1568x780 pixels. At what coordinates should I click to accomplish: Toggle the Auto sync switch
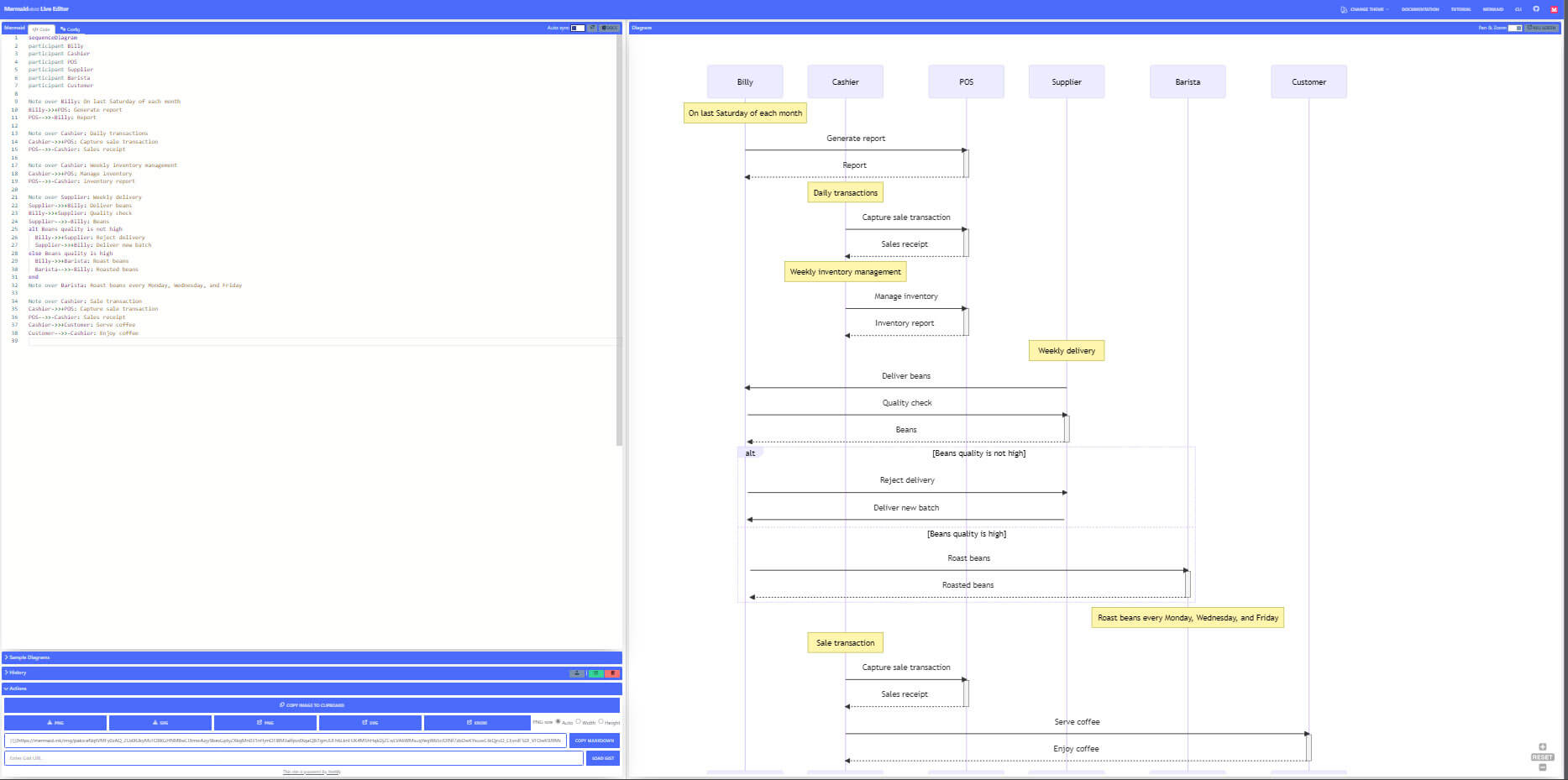(578, 28)
